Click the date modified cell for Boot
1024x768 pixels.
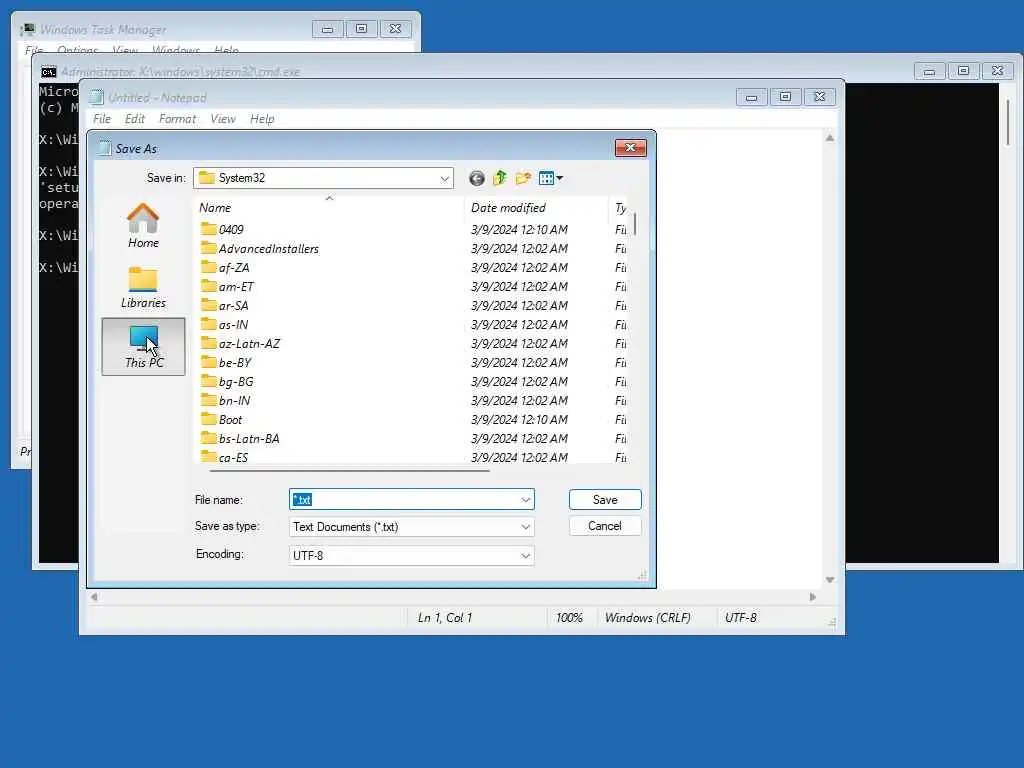coord(519,419)
